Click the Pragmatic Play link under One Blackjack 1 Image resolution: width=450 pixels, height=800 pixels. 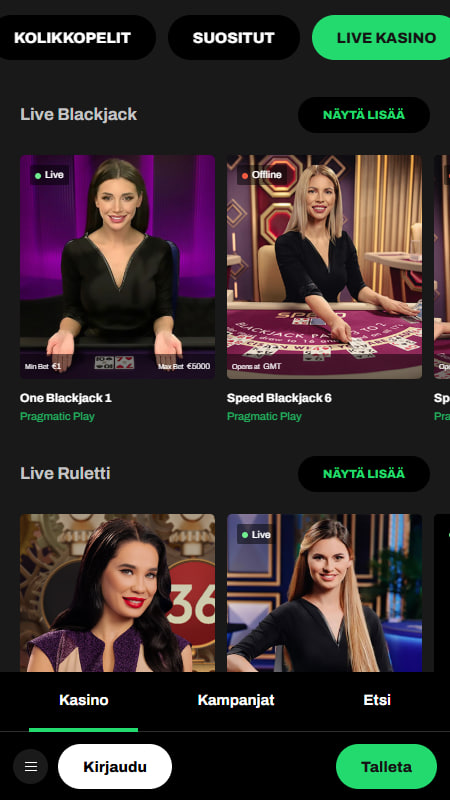57,416
